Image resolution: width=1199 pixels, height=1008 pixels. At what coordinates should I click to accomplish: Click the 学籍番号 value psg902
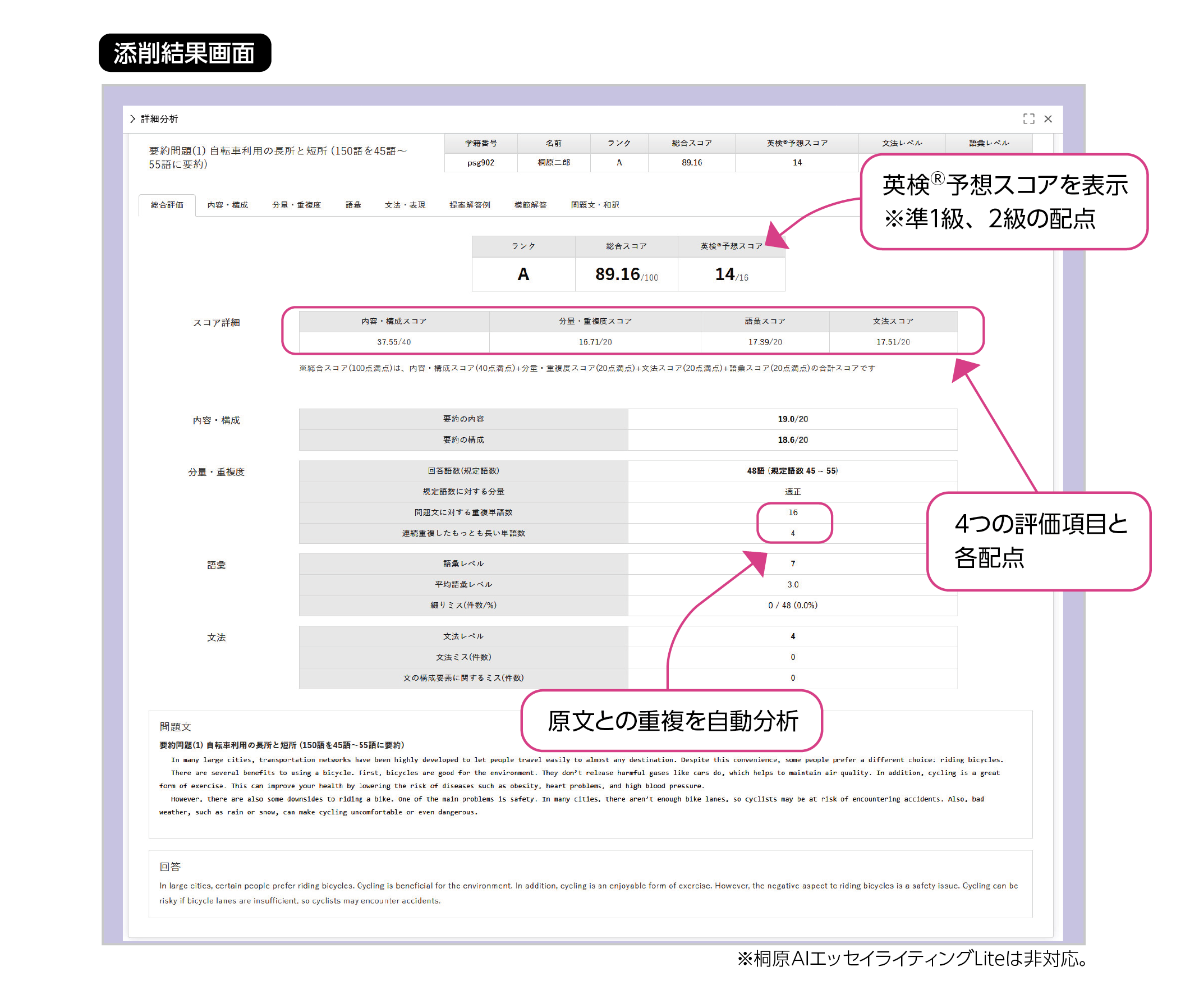[x=480, y=163]
